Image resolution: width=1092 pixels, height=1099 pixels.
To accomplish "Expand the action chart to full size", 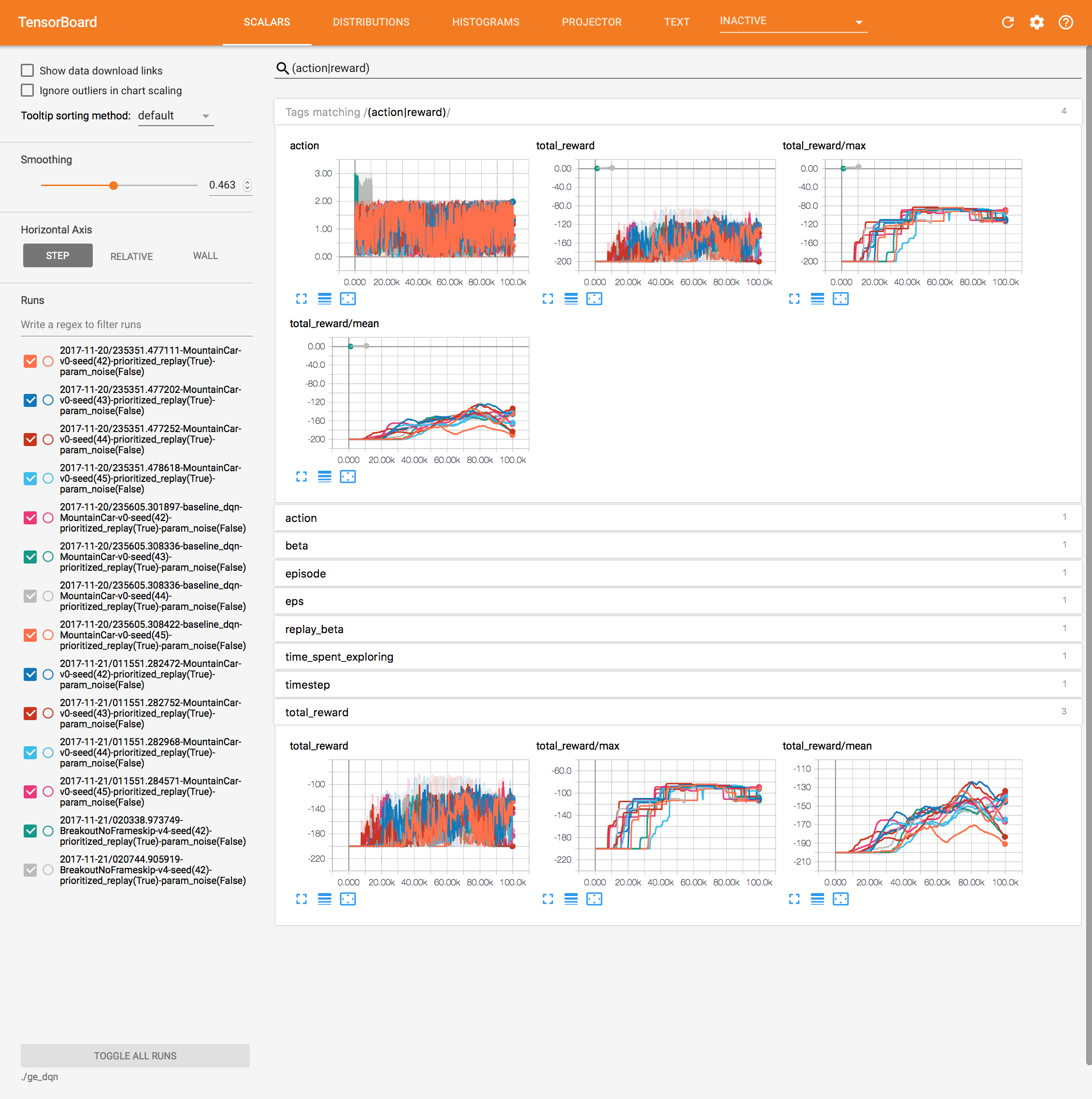I will [x=302, y=299].
